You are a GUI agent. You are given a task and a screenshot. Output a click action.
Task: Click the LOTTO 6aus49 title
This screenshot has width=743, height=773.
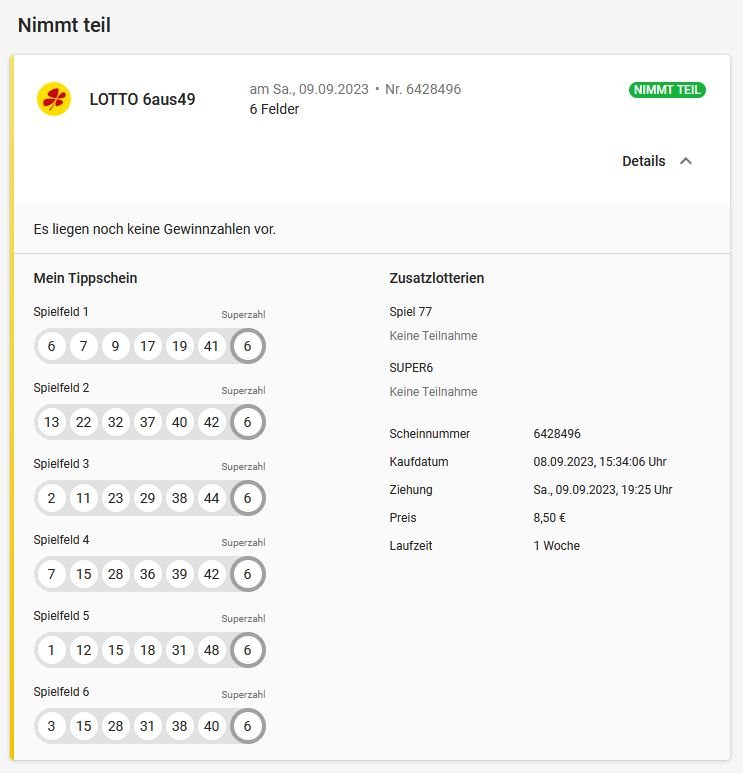tap(142, 99)
